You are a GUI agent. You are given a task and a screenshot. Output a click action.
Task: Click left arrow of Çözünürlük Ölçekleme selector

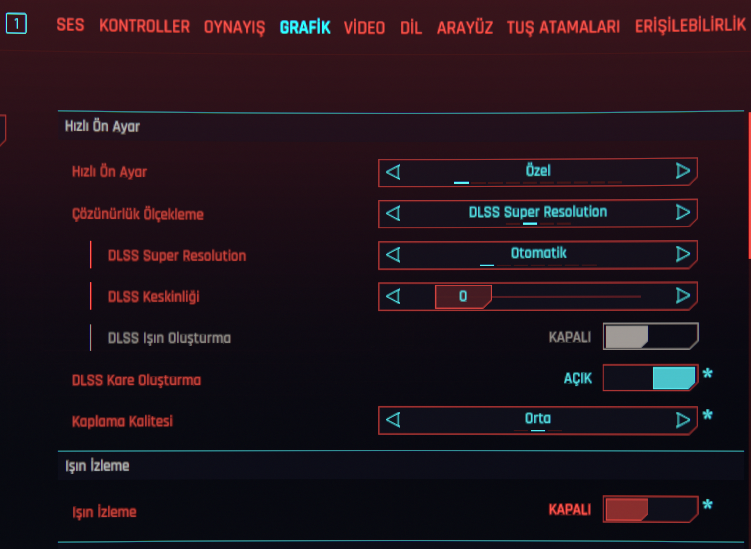[x=393, y=213]
